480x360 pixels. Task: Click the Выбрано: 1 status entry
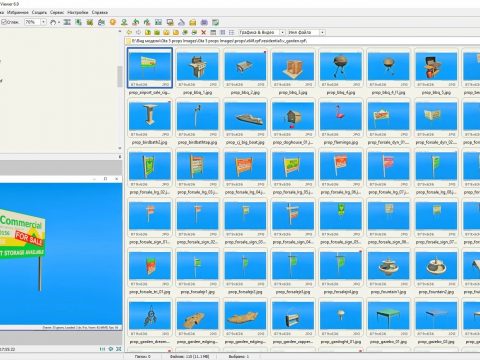point(239,357)
